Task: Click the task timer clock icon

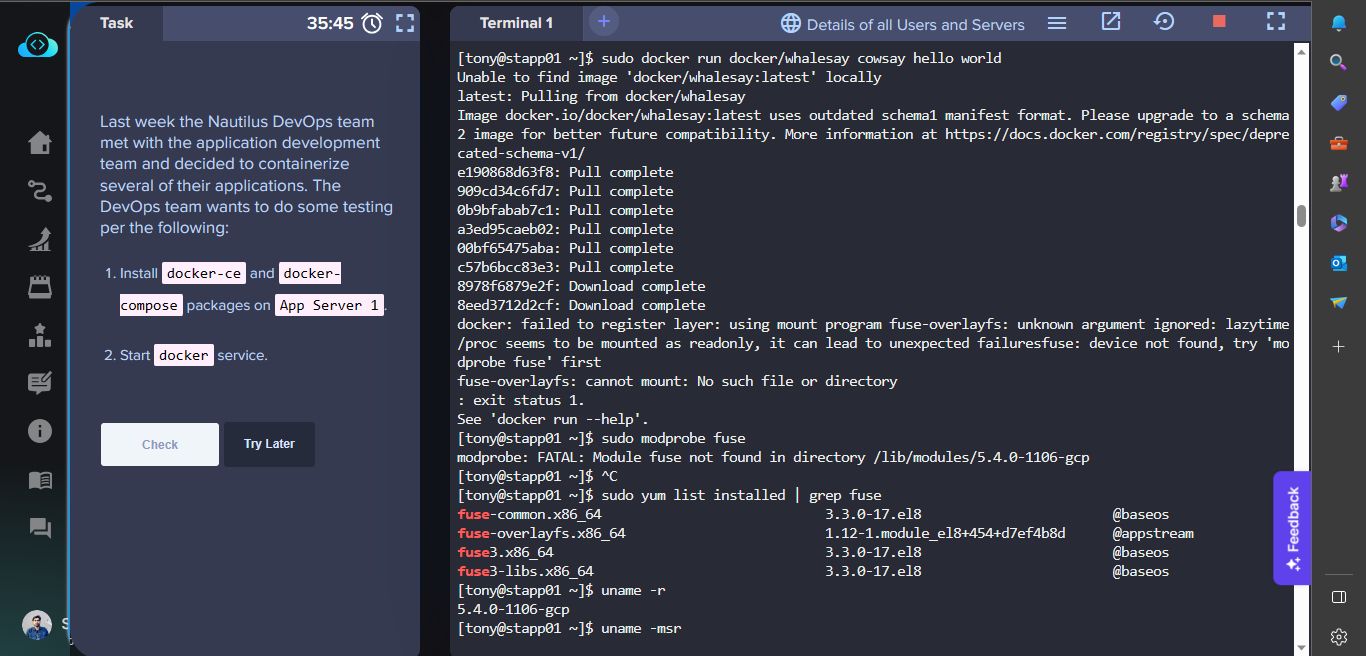Action: coord(372,23)
